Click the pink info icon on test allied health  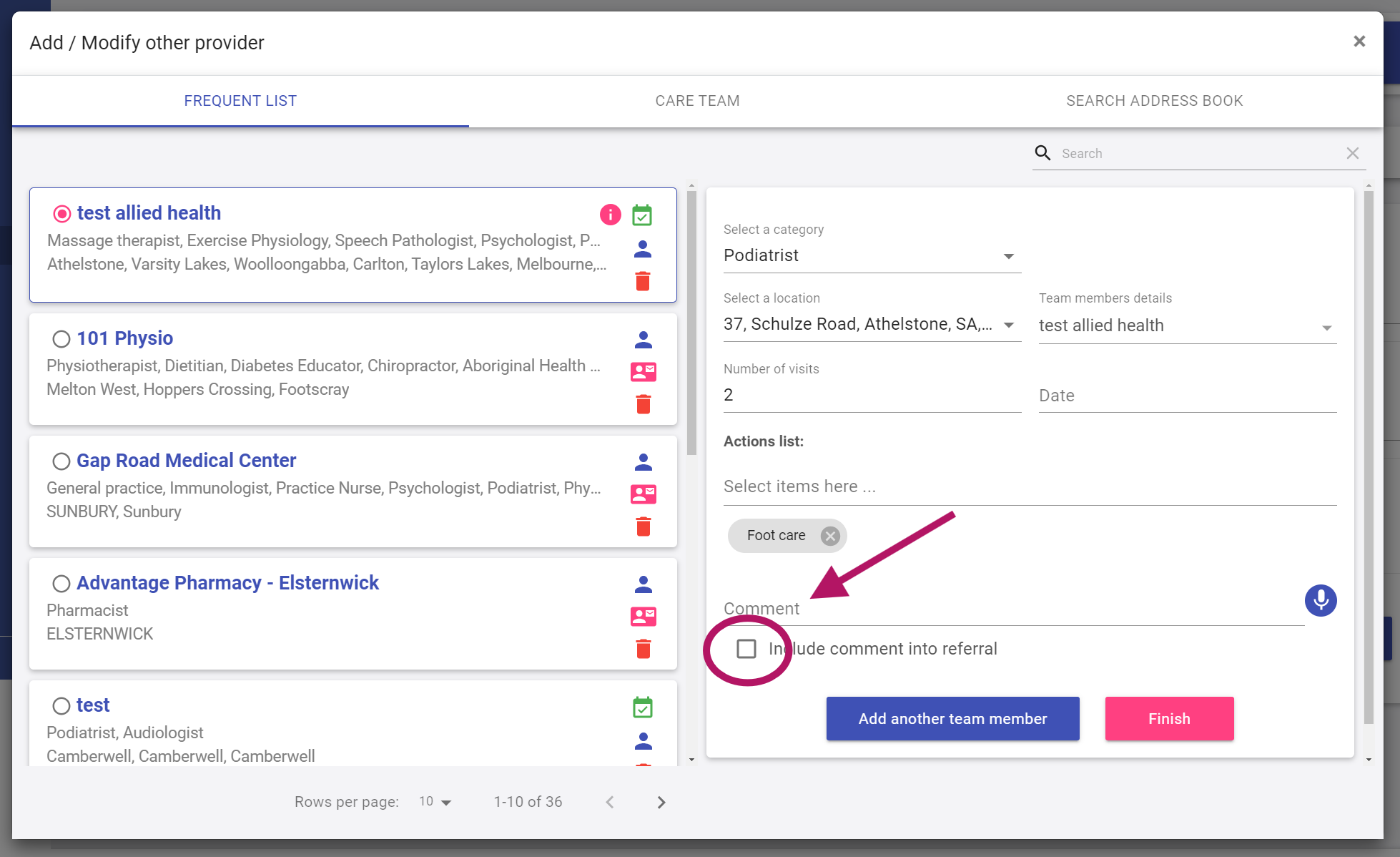[610, 214]
